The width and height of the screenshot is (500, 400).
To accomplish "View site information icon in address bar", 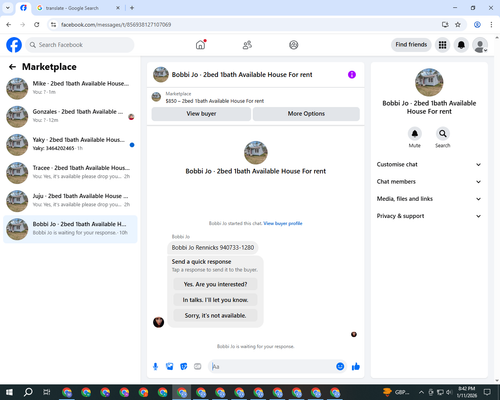I will point(53,25).
